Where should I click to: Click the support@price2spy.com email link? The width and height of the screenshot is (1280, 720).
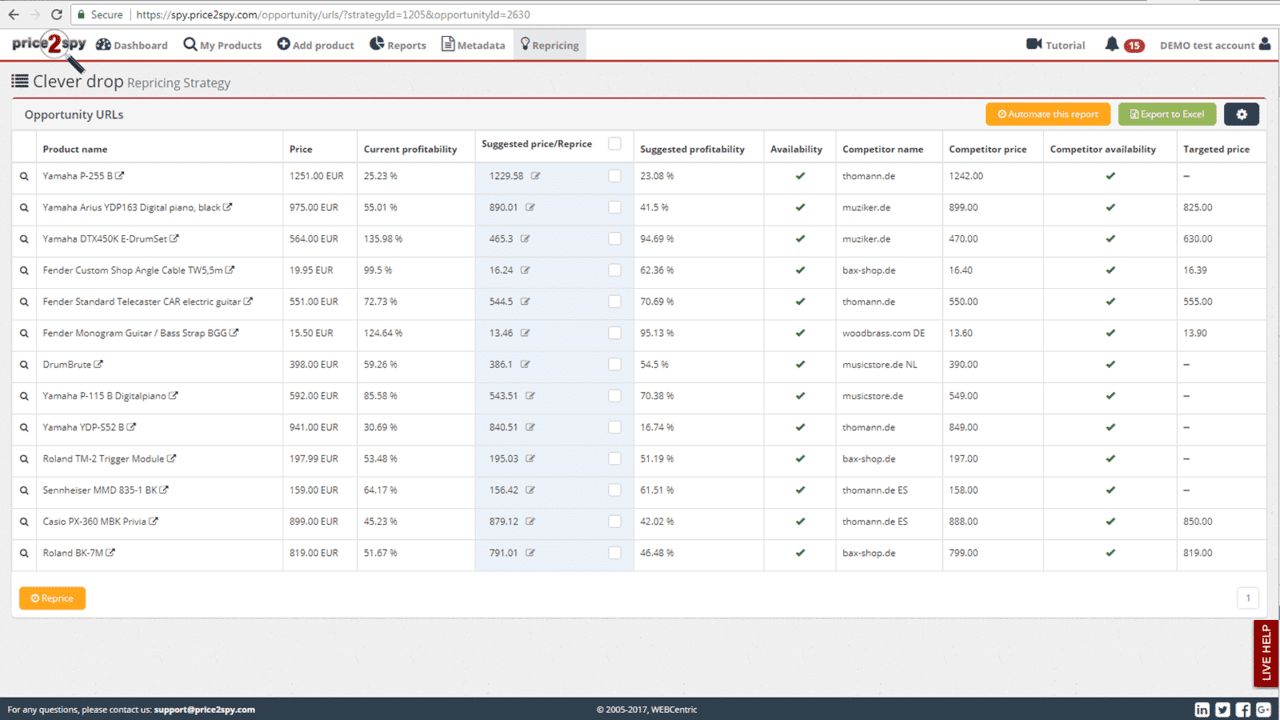tap(204, 710)
